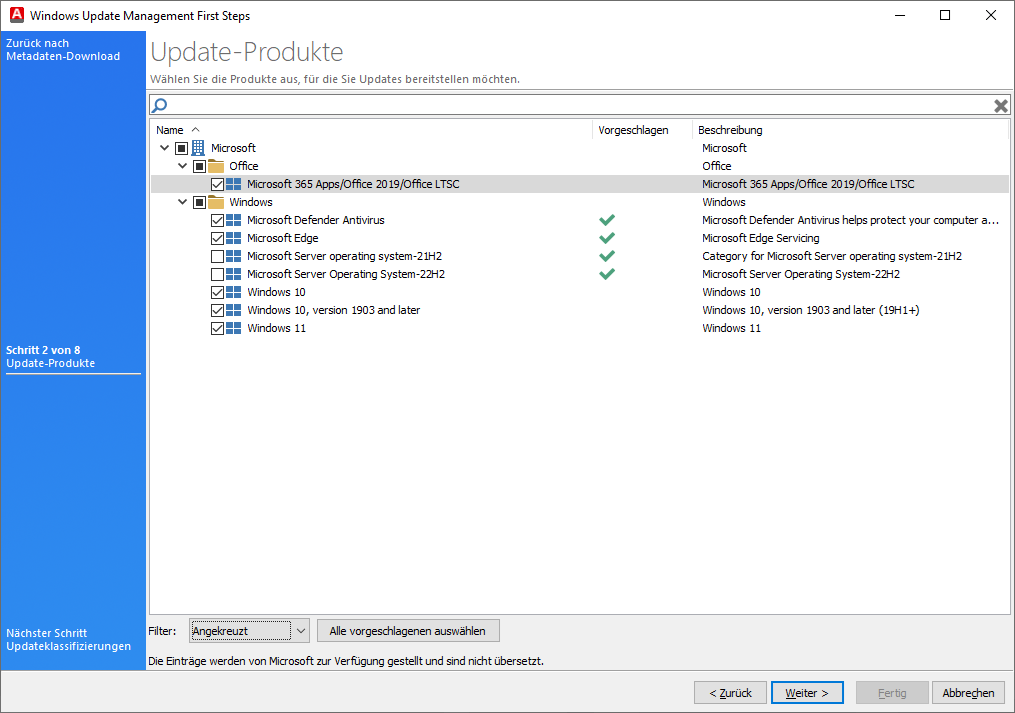
Task: Click product icon beside Server operating system-21H2
Action: [234, 256]
